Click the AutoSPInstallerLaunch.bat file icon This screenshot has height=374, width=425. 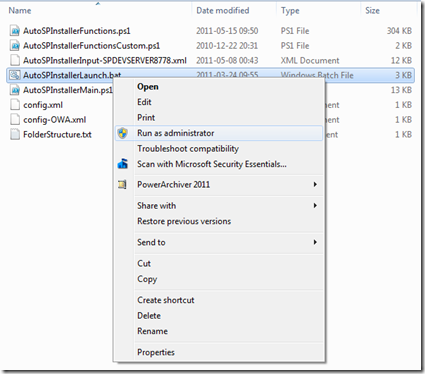click(15, 75)
